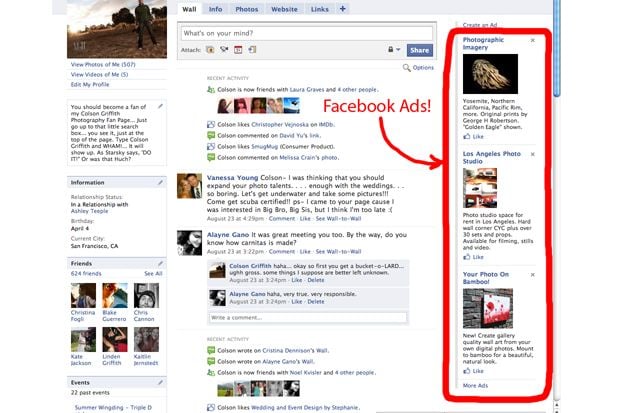Add a new tab with plus button

point(343,9)
